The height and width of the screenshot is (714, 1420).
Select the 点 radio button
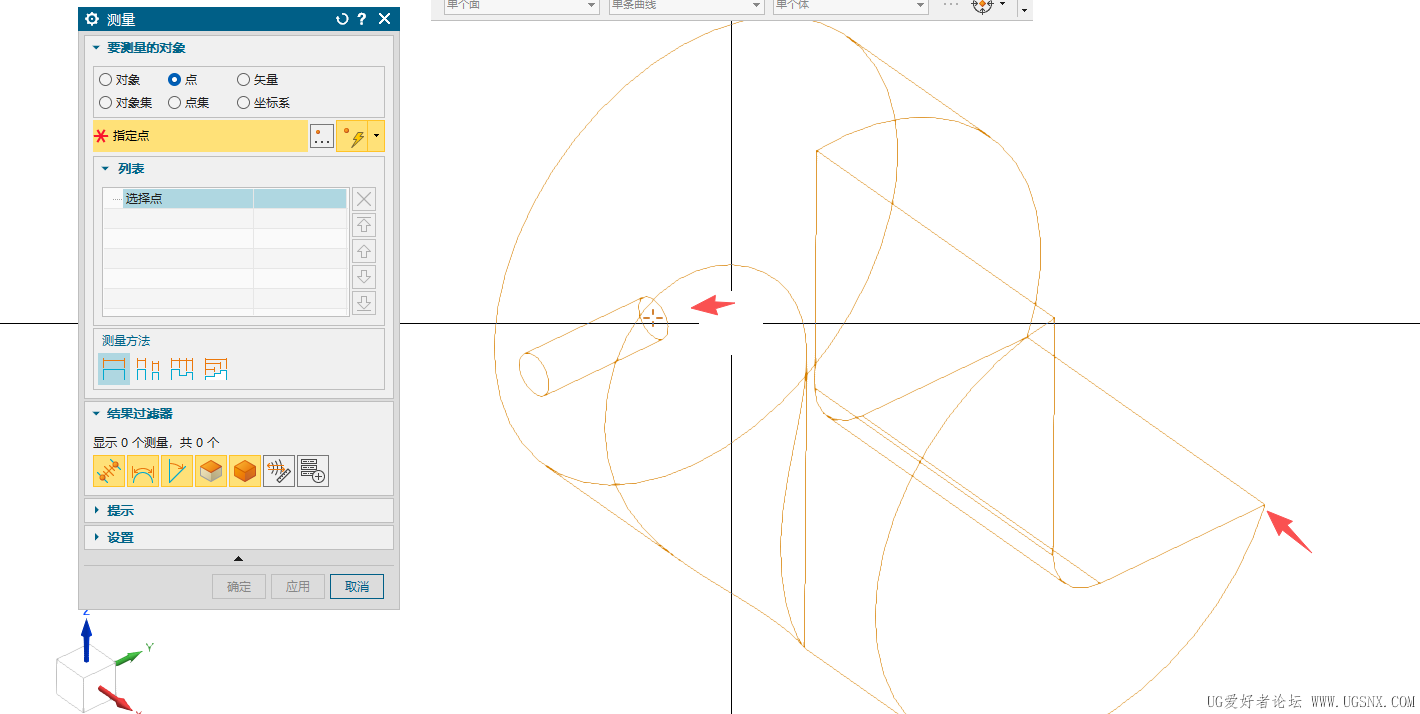pos(174,80)
